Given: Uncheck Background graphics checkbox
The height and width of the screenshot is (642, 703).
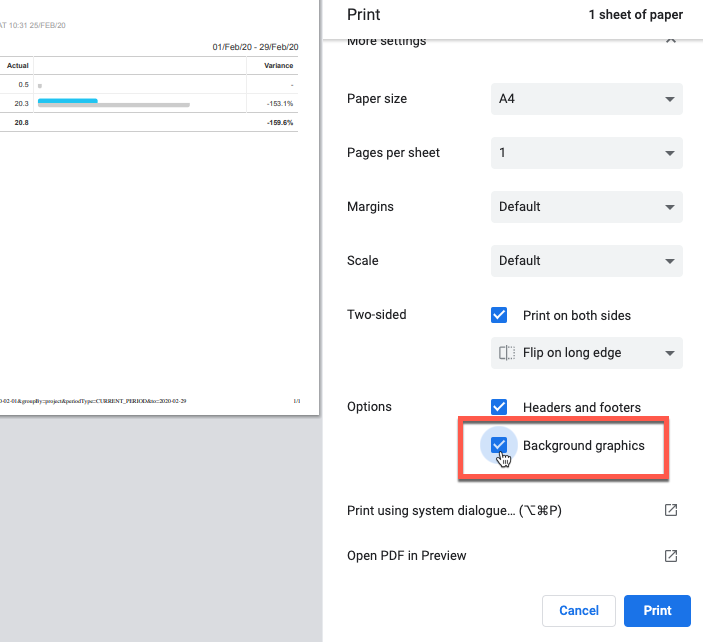Looking at the screenshot, I should coord(500,445).
